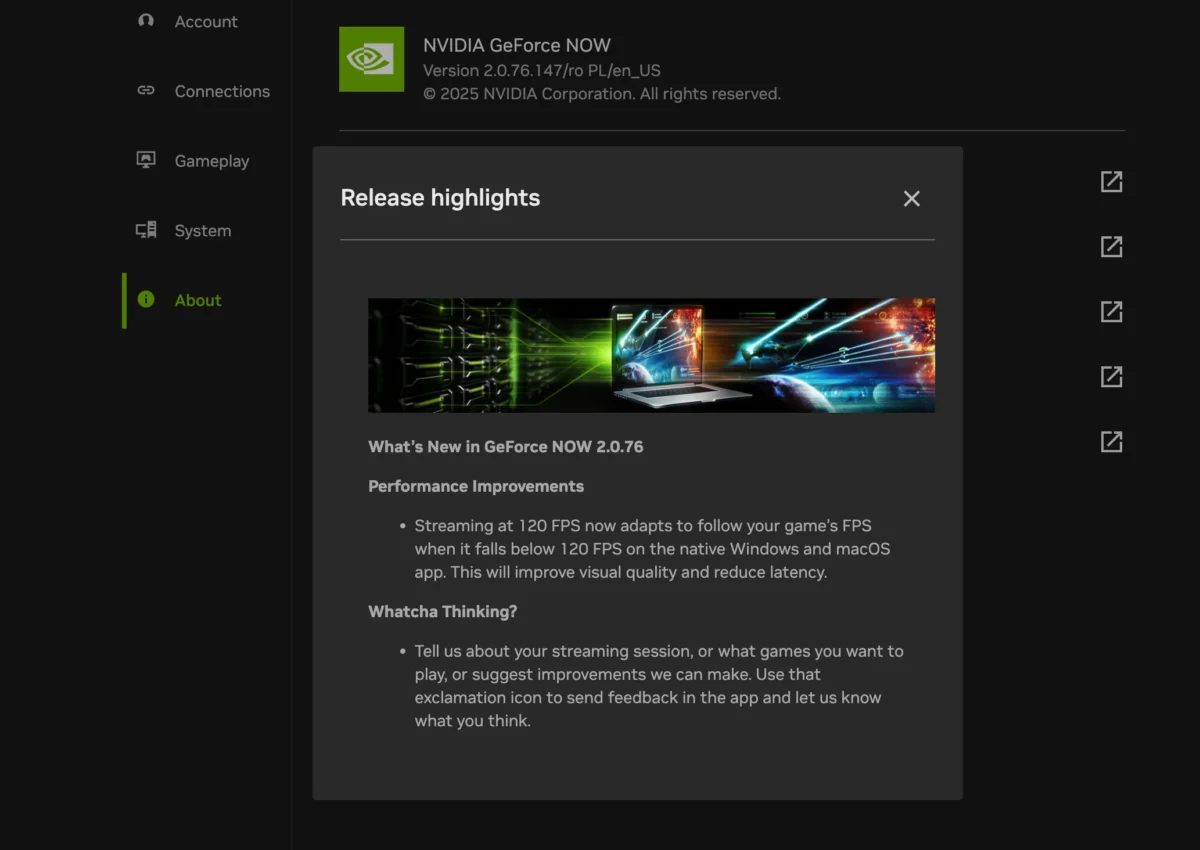Click the "What's New in GeForce NOW 2.0.76" heading

click(506, 447)
